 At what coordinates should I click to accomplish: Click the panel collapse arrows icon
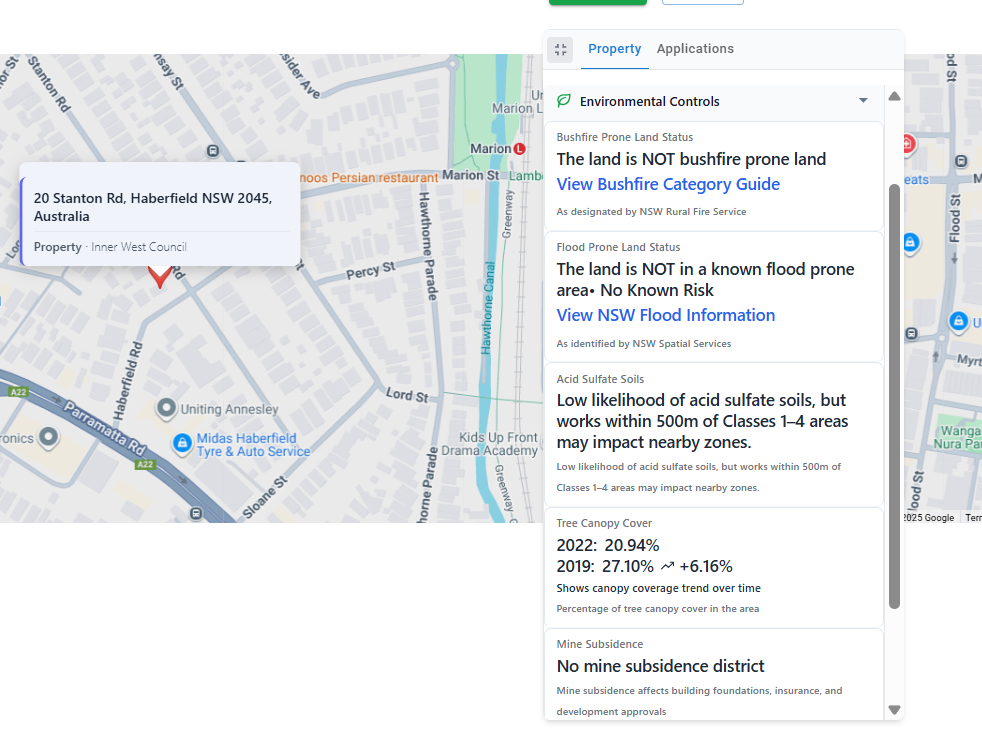(x=560, y=49)
